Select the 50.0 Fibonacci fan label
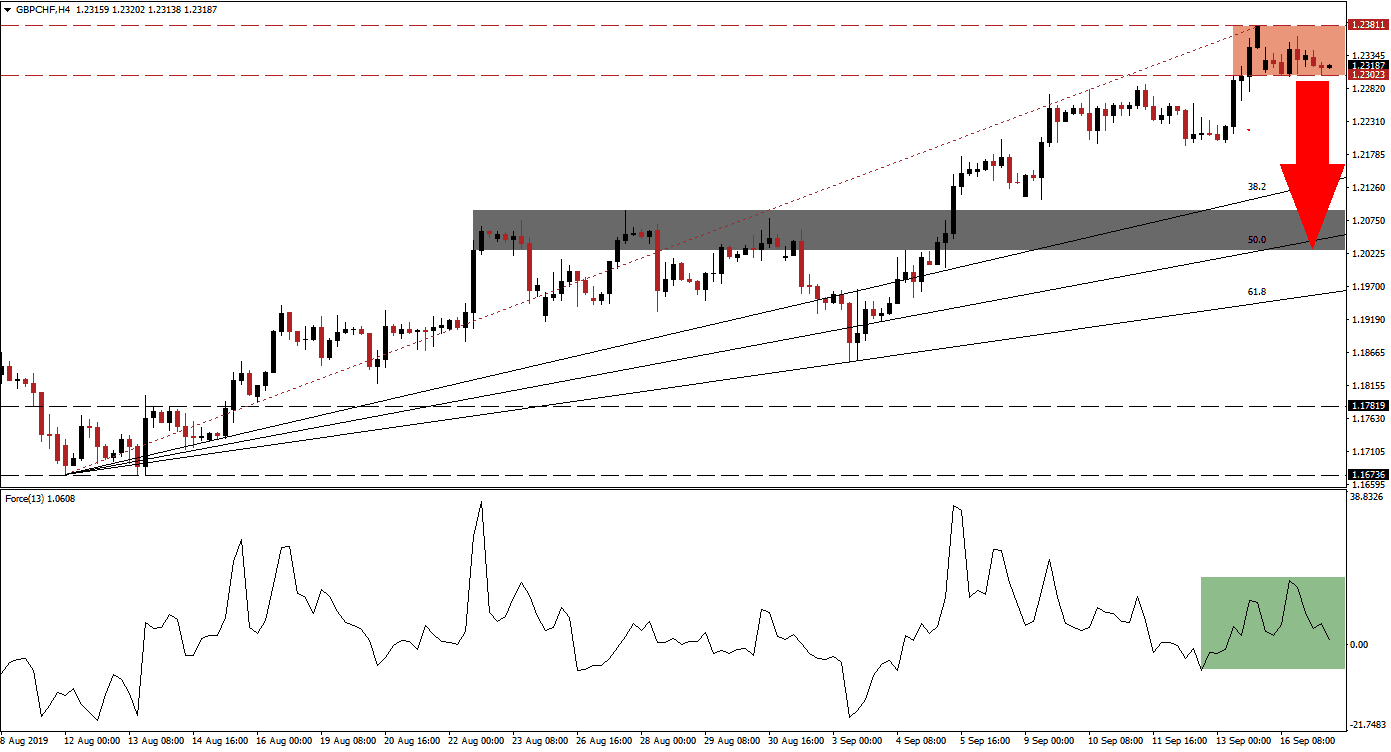 1257,240
